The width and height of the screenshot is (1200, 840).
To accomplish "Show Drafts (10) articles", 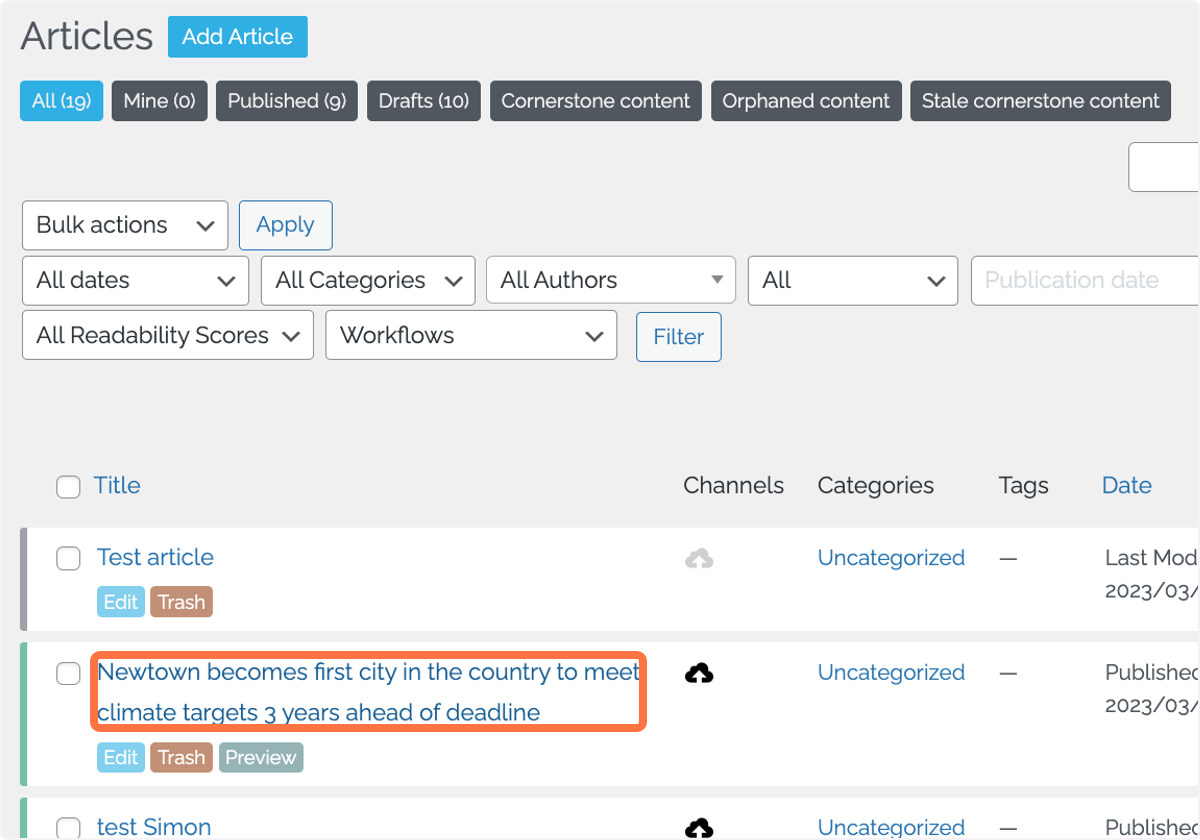I will (424, 101).
